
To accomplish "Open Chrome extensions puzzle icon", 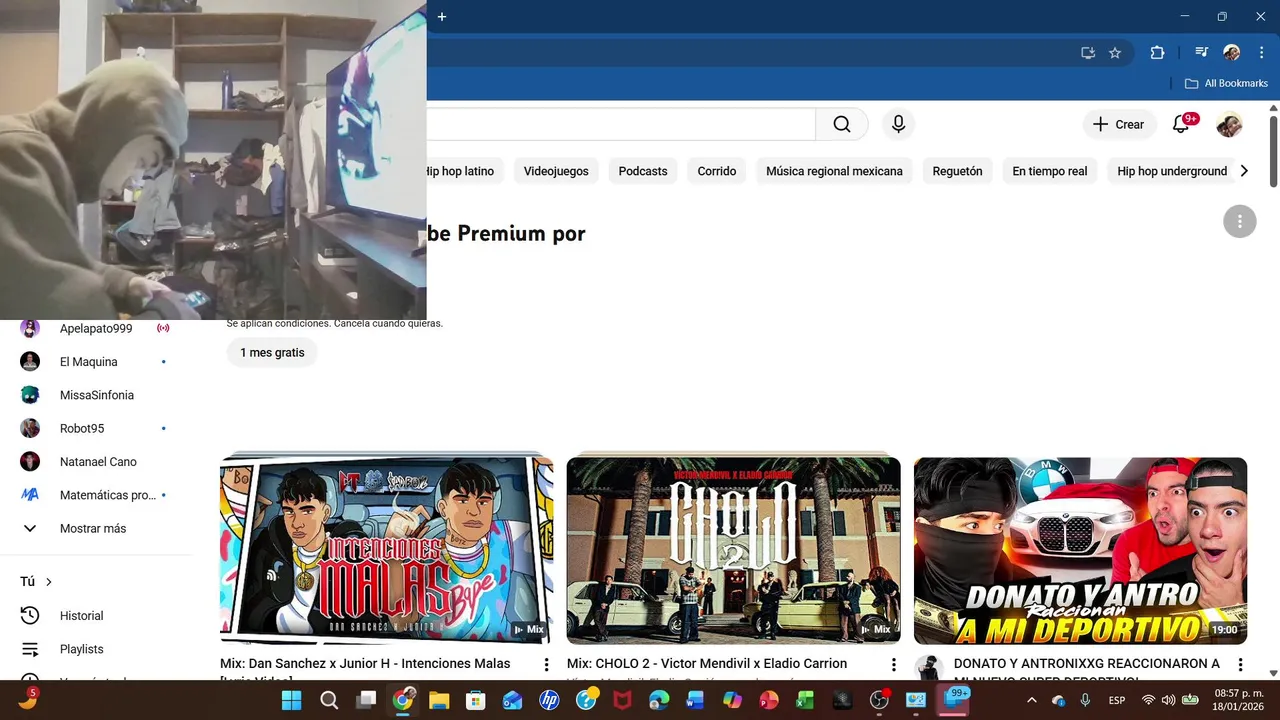I will coord(1158,53).
